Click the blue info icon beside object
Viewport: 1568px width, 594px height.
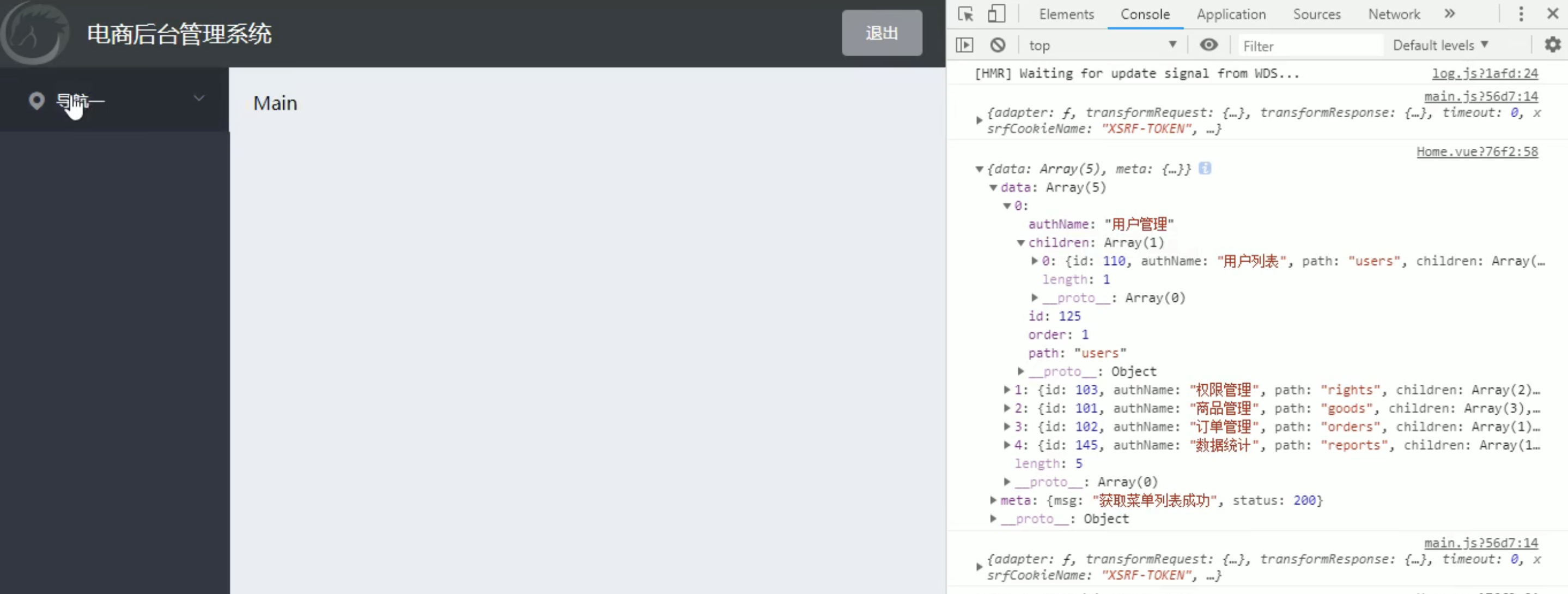click(x=1205, y=168)
